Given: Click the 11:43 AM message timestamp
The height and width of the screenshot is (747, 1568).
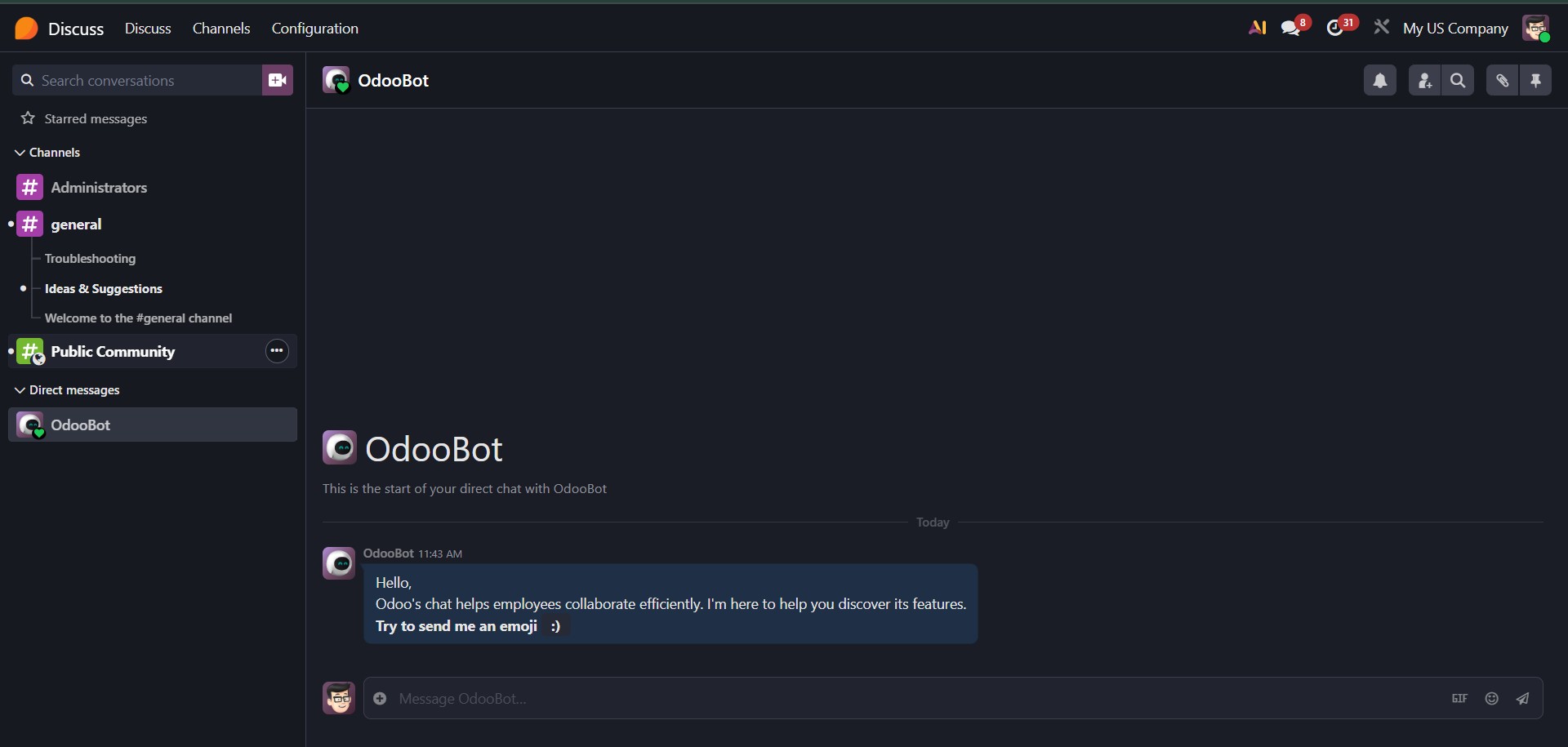Looking at the screenshot, I should coord(440,554).
